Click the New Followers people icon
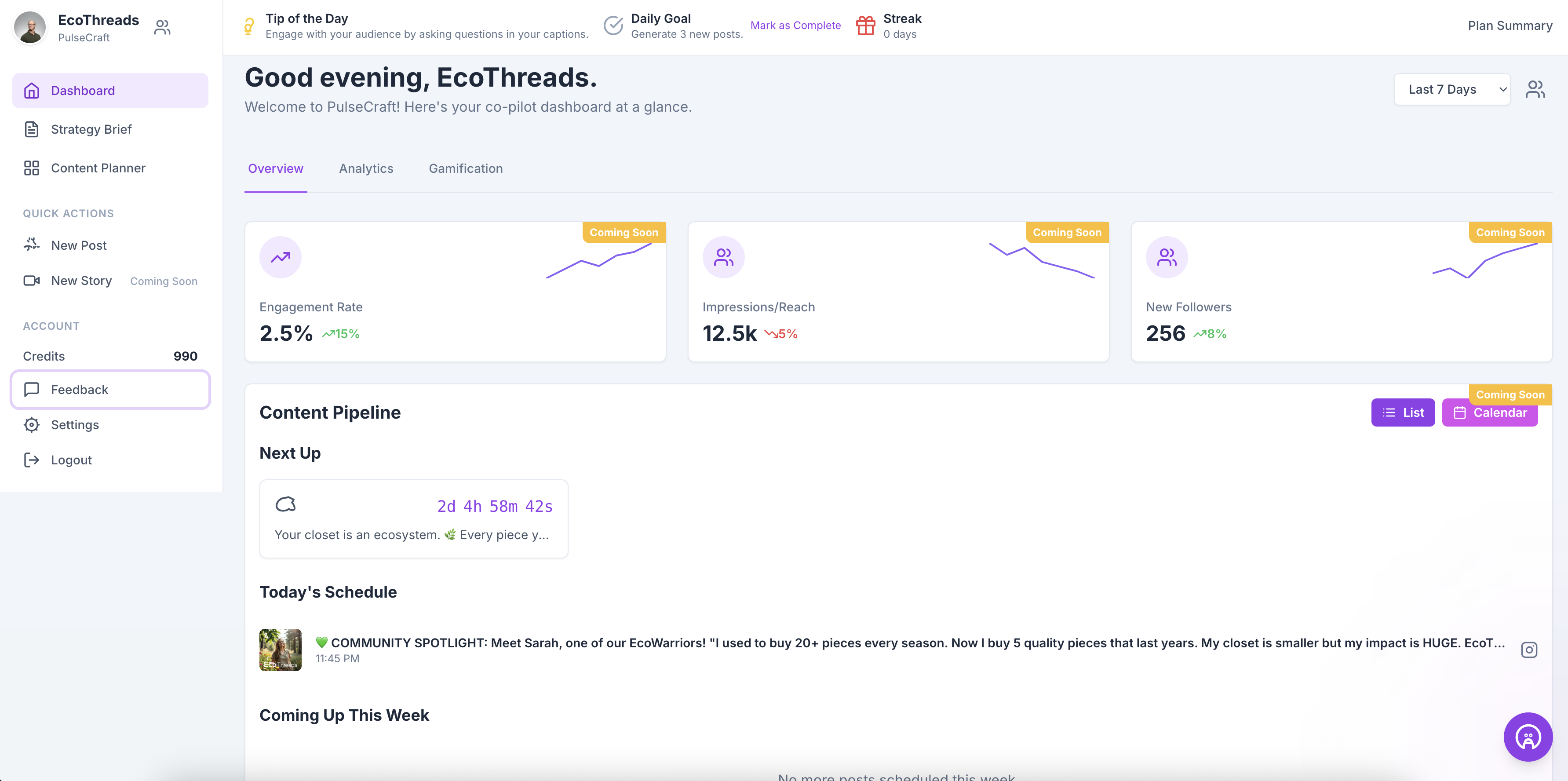This screenshot has width=1568, height=781. click(x=1167, y=258)
